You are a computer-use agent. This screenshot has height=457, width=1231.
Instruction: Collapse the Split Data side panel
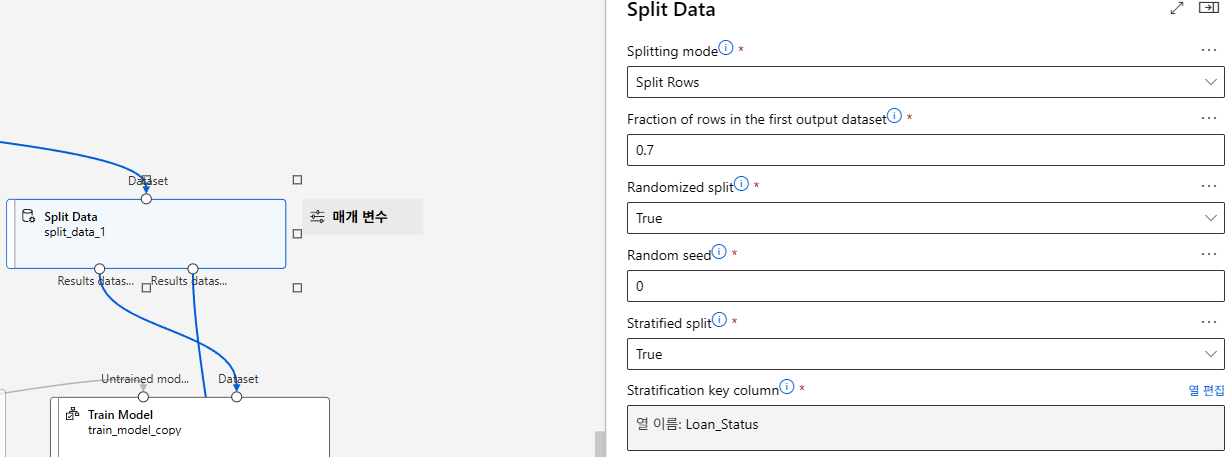coord(1208,8)
